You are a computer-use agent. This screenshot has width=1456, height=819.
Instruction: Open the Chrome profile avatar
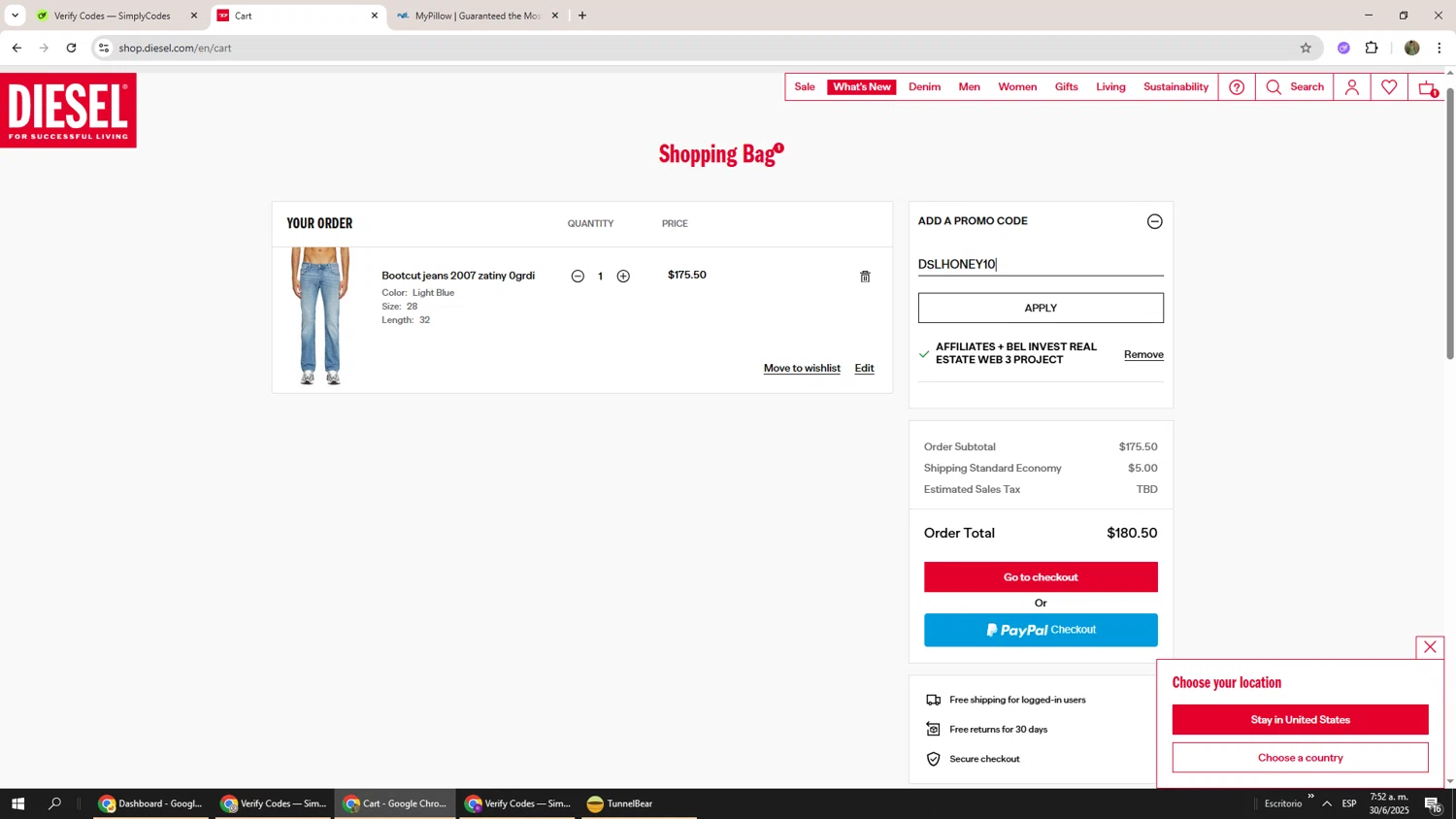(1411, 48)
